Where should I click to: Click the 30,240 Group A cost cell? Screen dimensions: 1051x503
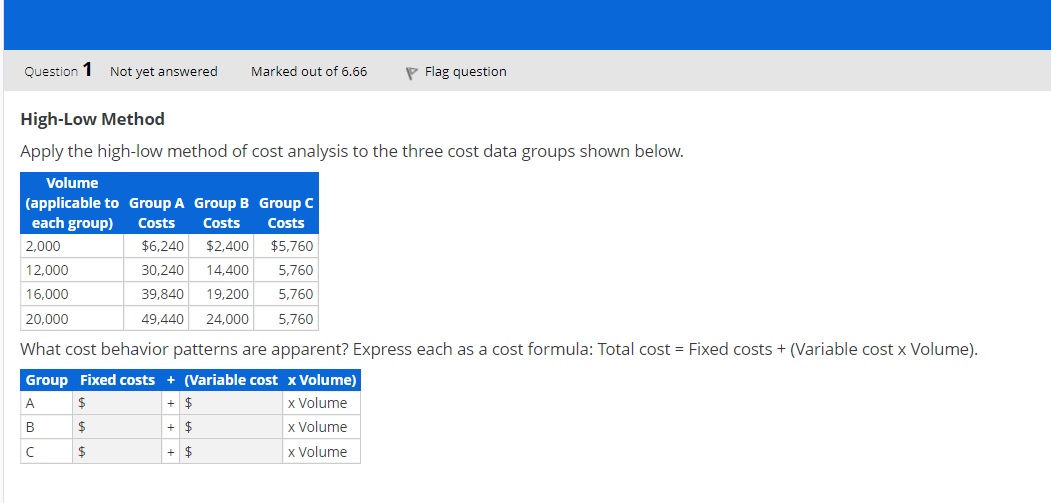click(x=156, y=270)
